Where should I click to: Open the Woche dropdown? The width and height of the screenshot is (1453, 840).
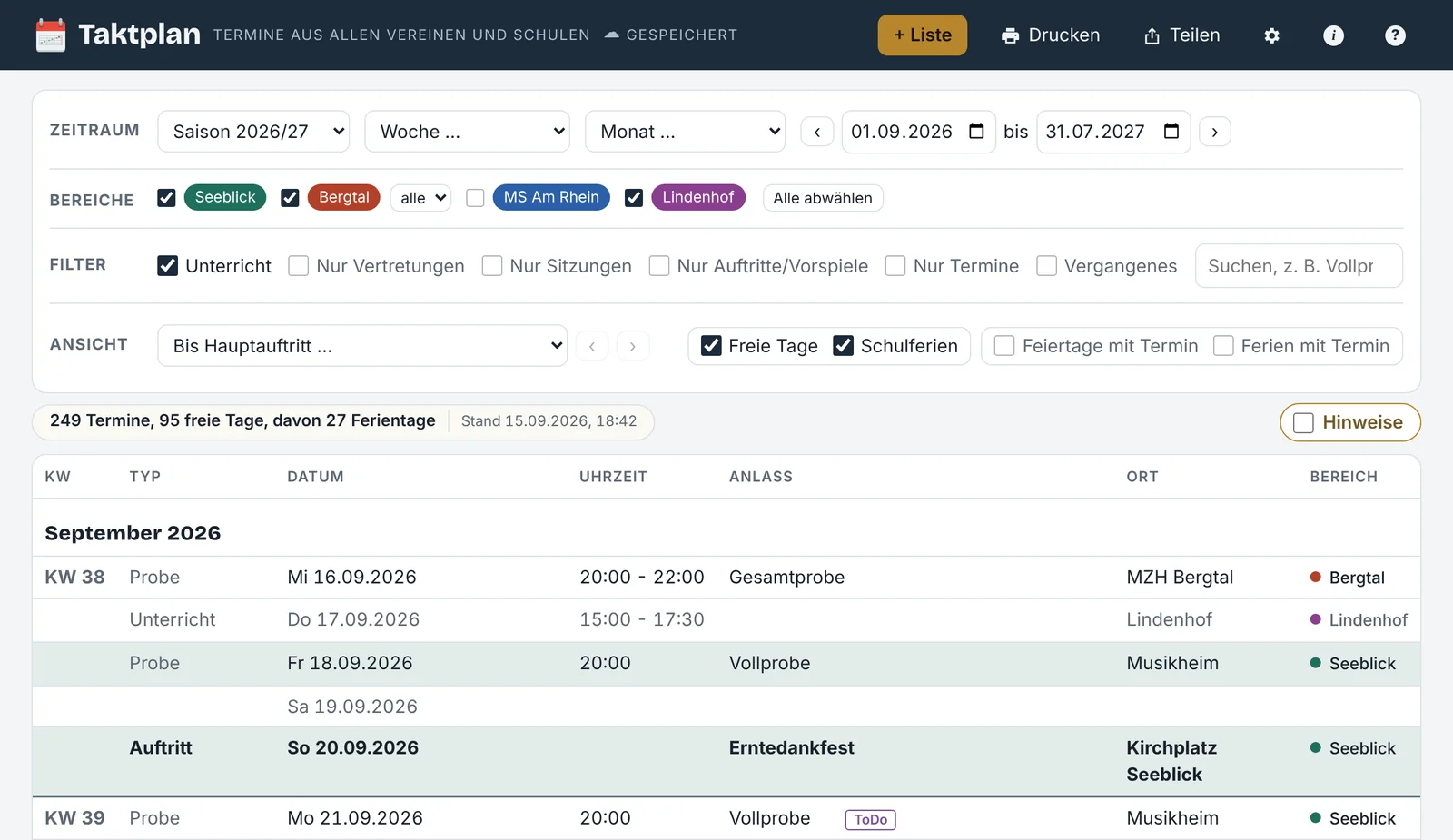pos(467,132)
